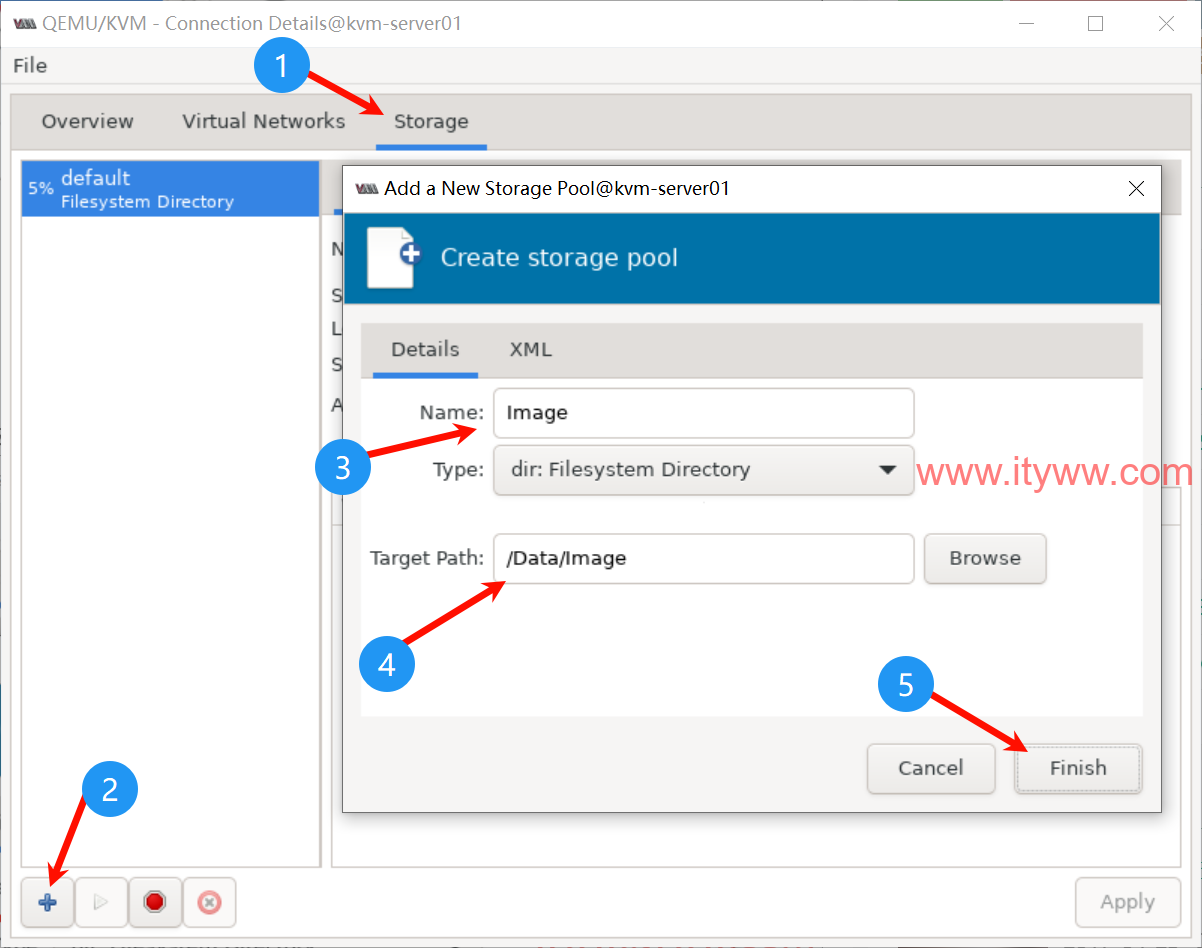The image size is (1202, 948).
Task: Focus the Target Path input field
Action: coord(703,558)
